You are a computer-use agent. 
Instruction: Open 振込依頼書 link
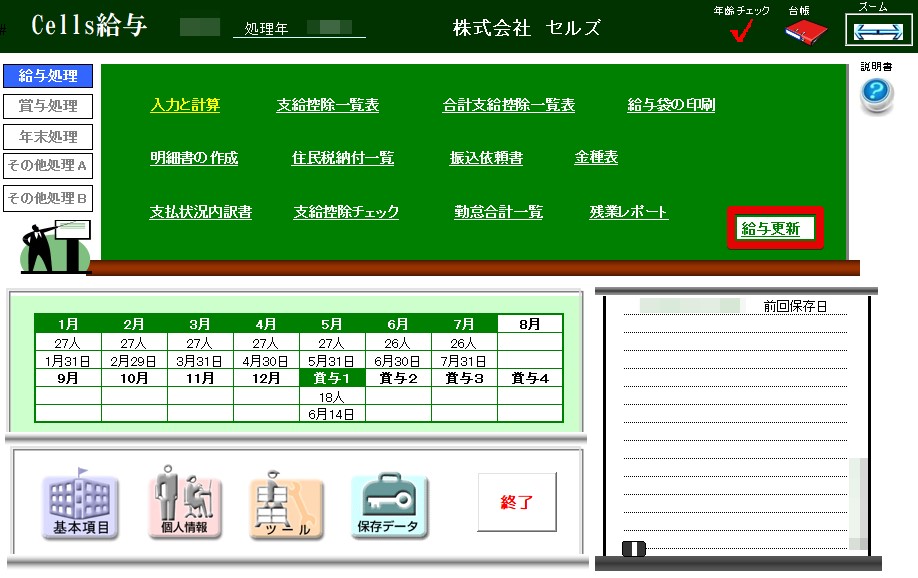486,158
